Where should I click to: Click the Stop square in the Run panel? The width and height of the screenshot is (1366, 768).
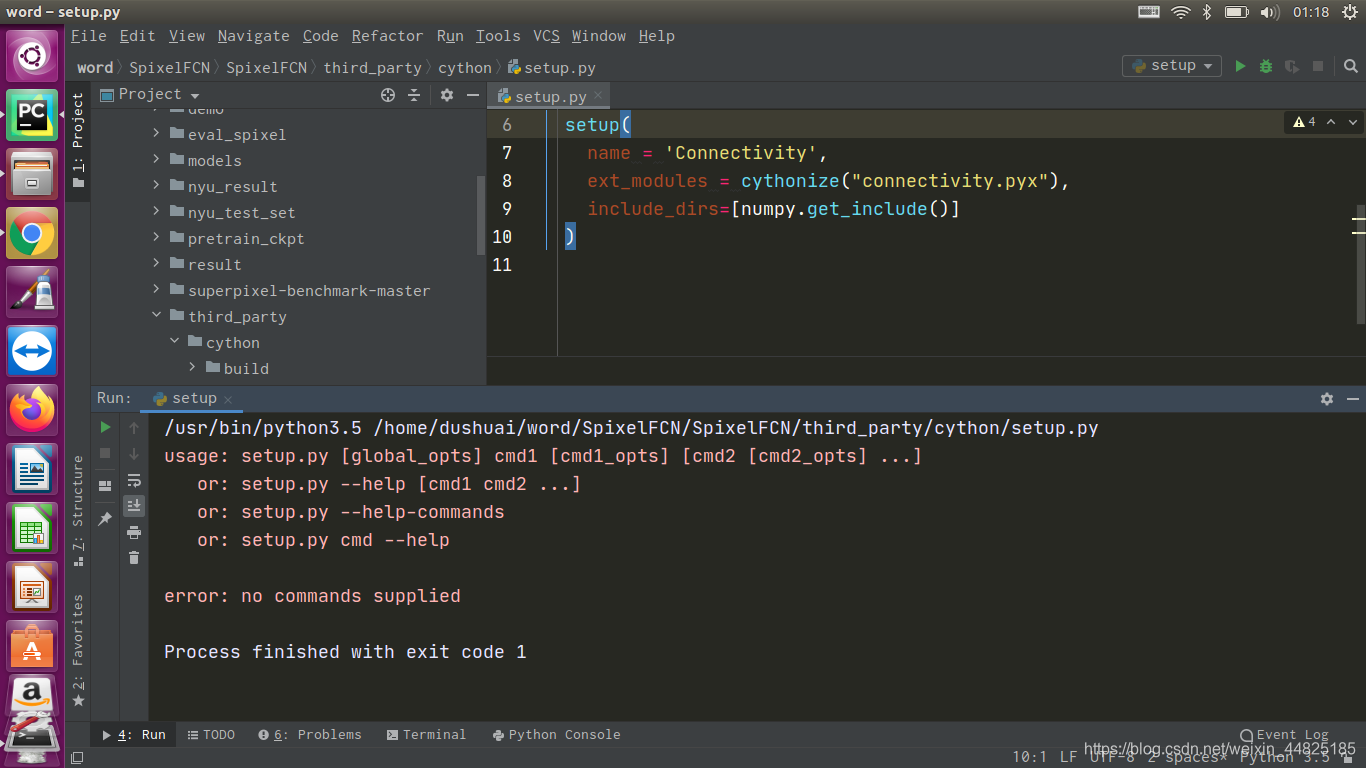click(105, 453)
